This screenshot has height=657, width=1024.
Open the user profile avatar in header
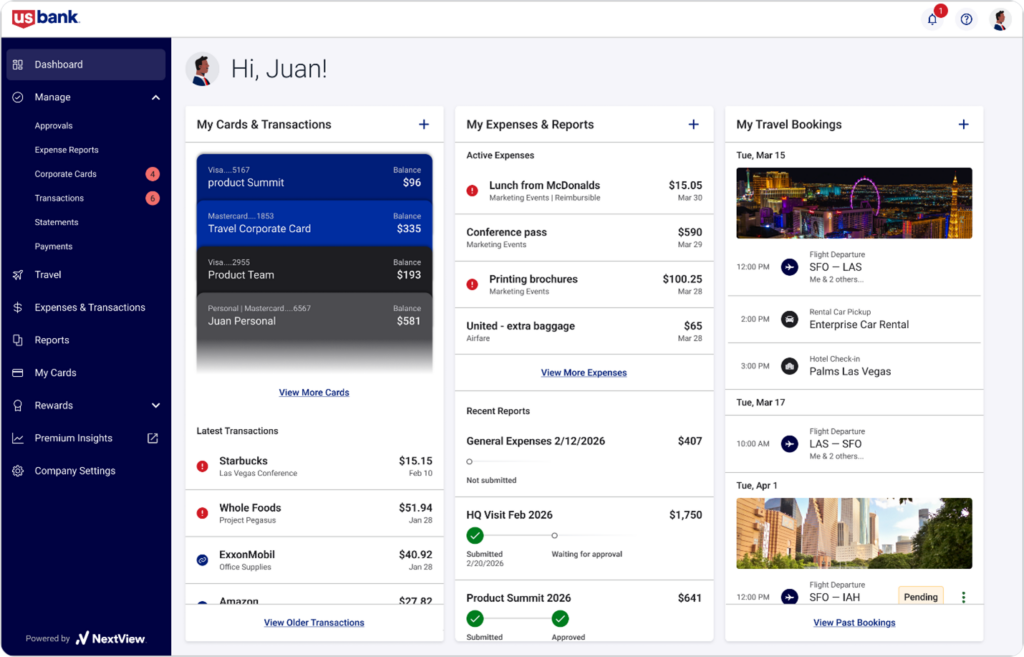coord(1000,19)
